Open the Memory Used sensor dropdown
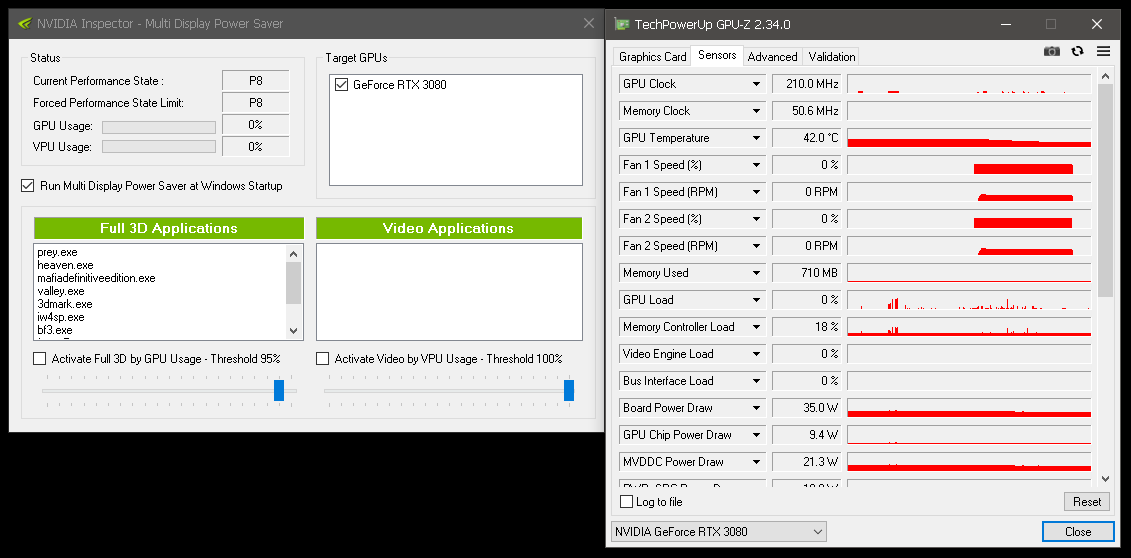 (756, 273)
